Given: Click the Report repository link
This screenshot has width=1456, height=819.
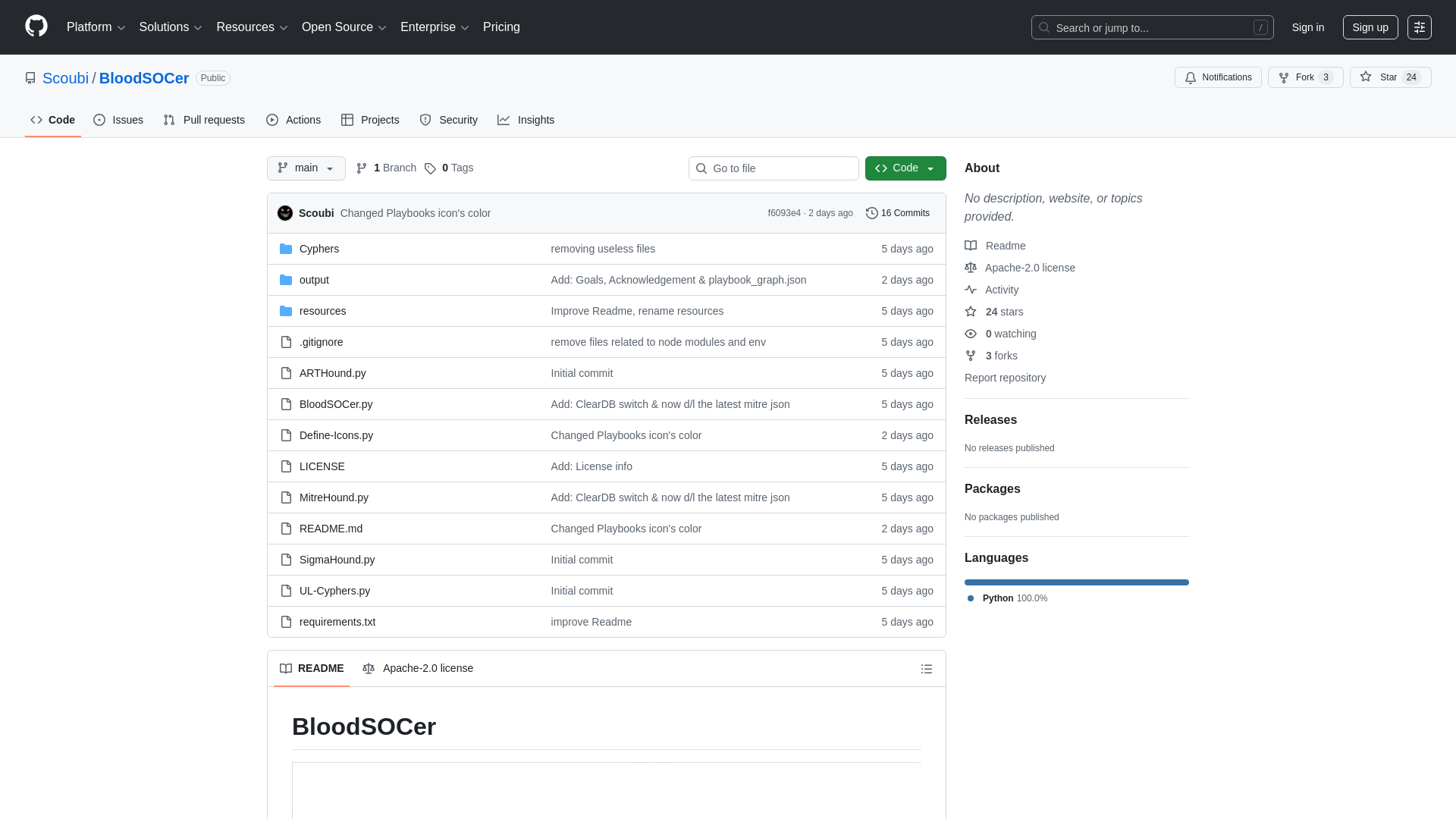Looking at the screenshot, I should pyautogui.click(x=1005, y=378).
